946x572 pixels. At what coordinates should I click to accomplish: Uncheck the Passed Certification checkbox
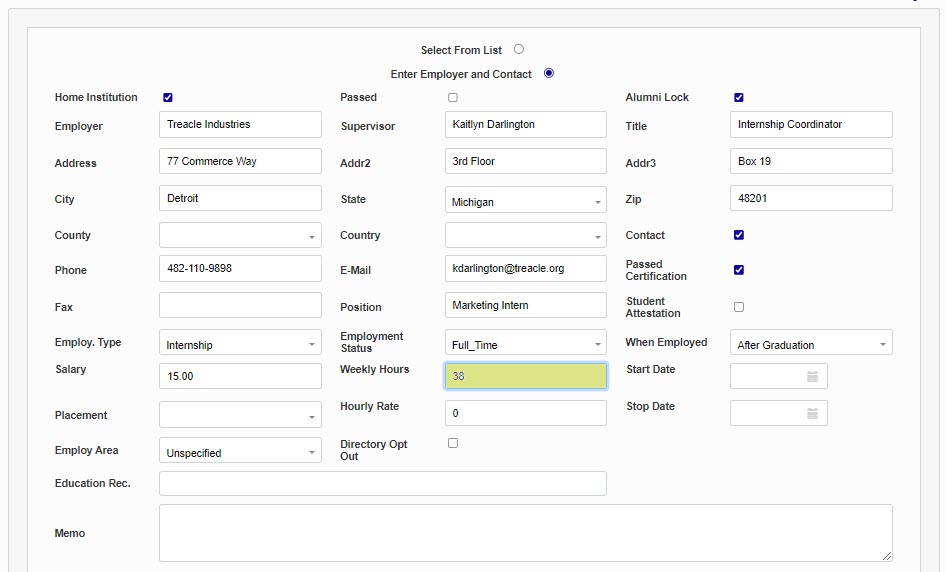[739, 270]
